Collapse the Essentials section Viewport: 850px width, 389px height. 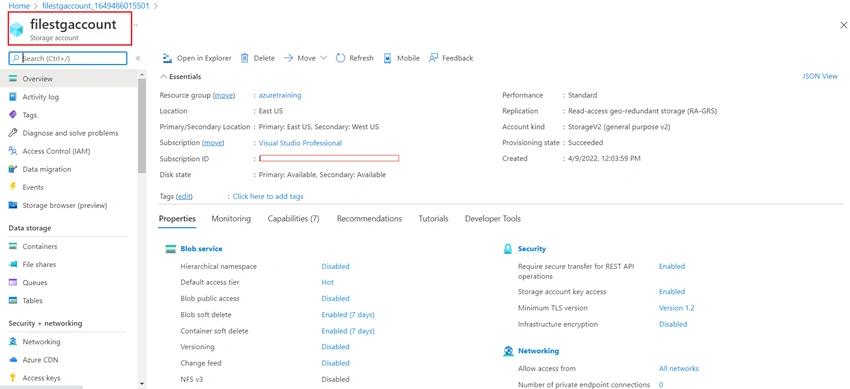point(181,77)
